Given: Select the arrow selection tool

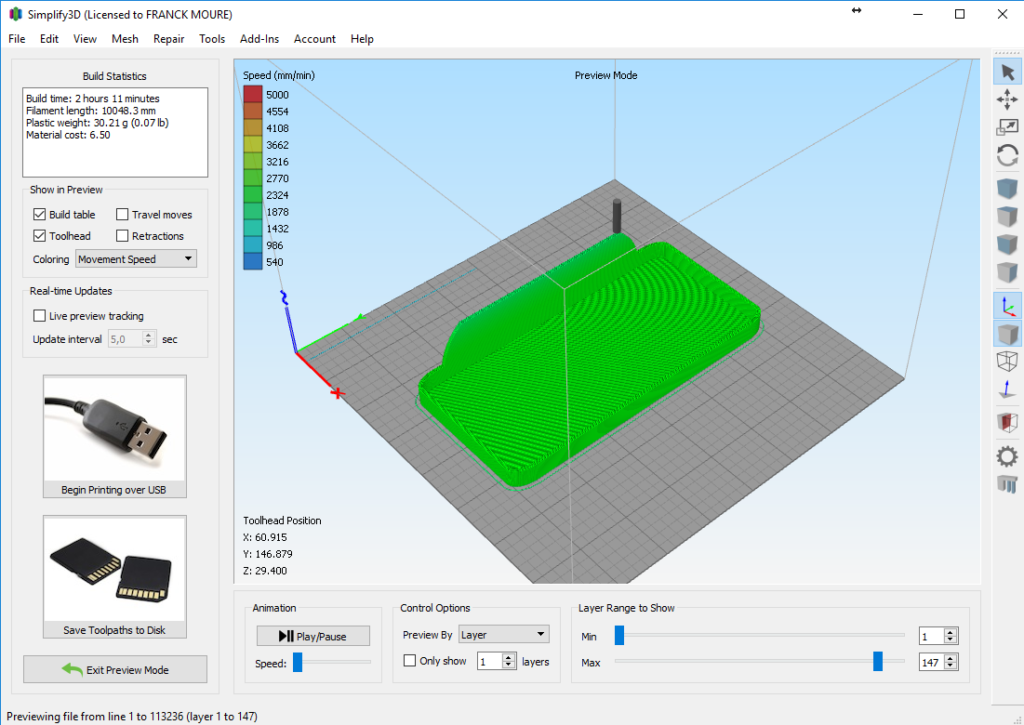Looking at the screenshot, I should tap(1008, 71).
